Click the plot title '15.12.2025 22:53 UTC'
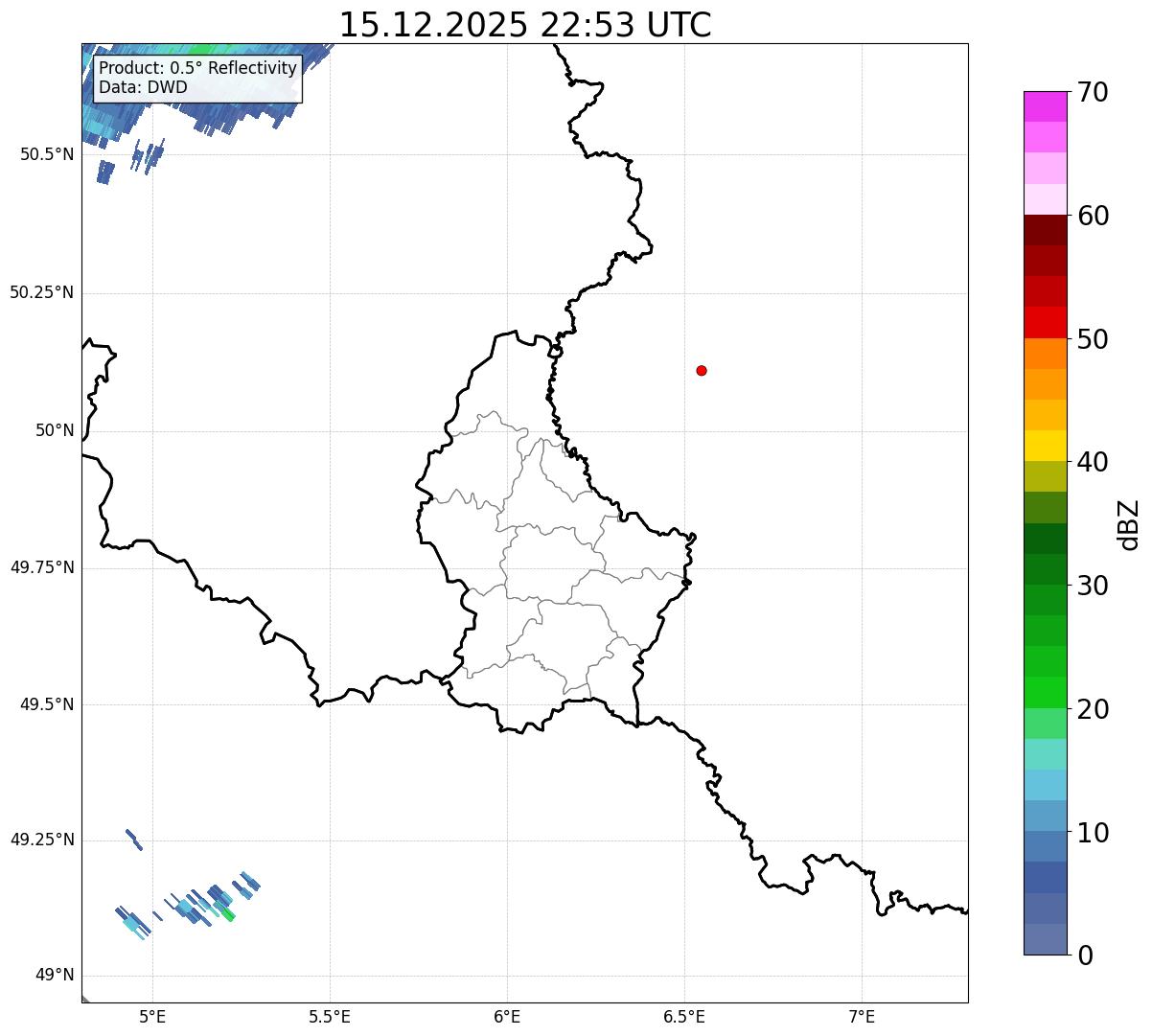This screenshot has height=1036, width=1152. click(x=525, y=25)
